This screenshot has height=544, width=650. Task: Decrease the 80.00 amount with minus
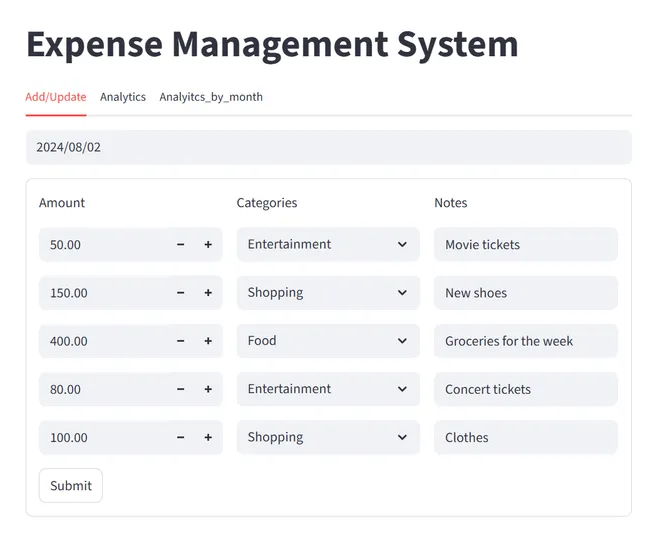(180, 389)
